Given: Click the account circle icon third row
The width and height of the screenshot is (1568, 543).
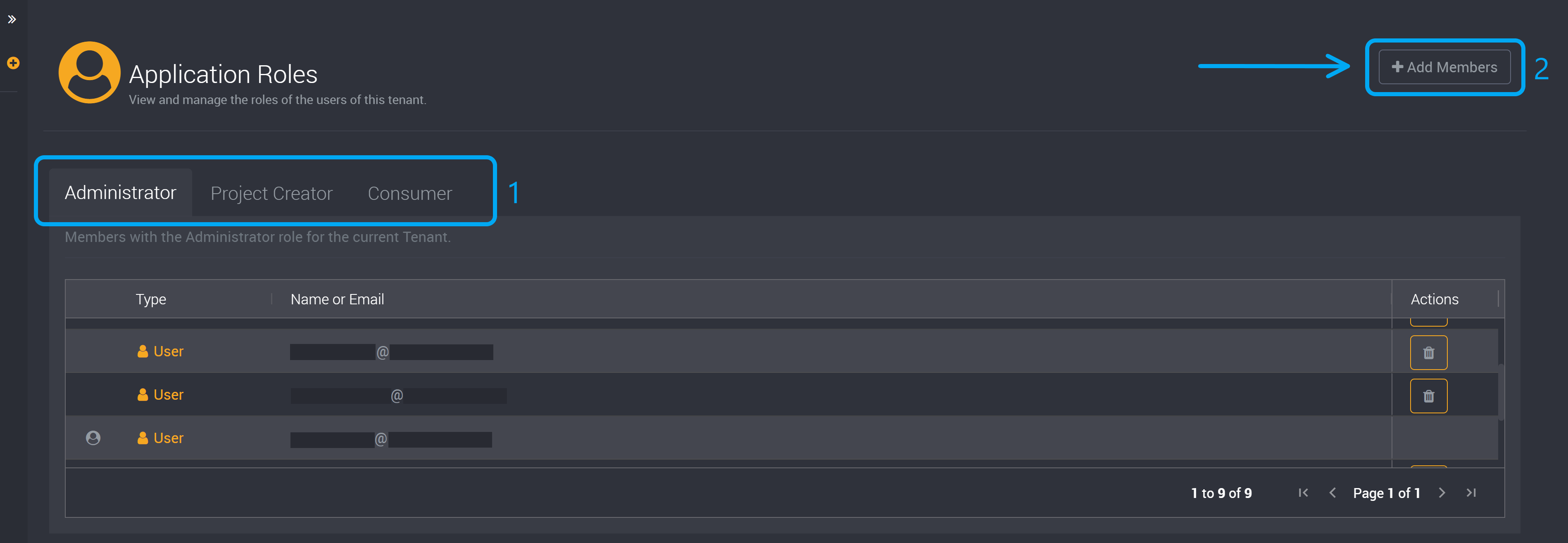Looking at the screenshot, I should click(92, 437).
